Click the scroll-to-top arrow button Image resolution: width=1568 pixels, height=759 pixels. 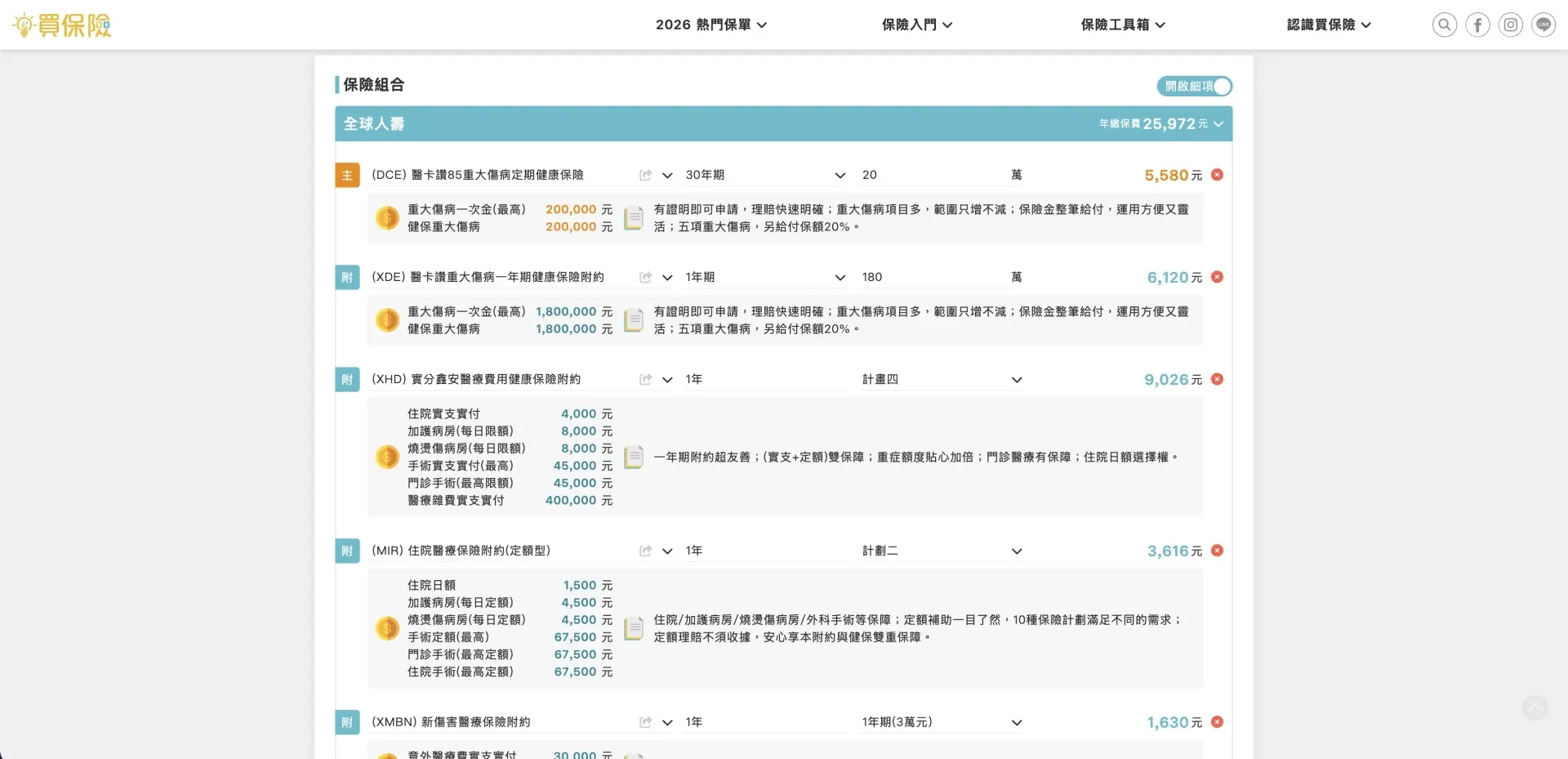(x=1535, y=708)
